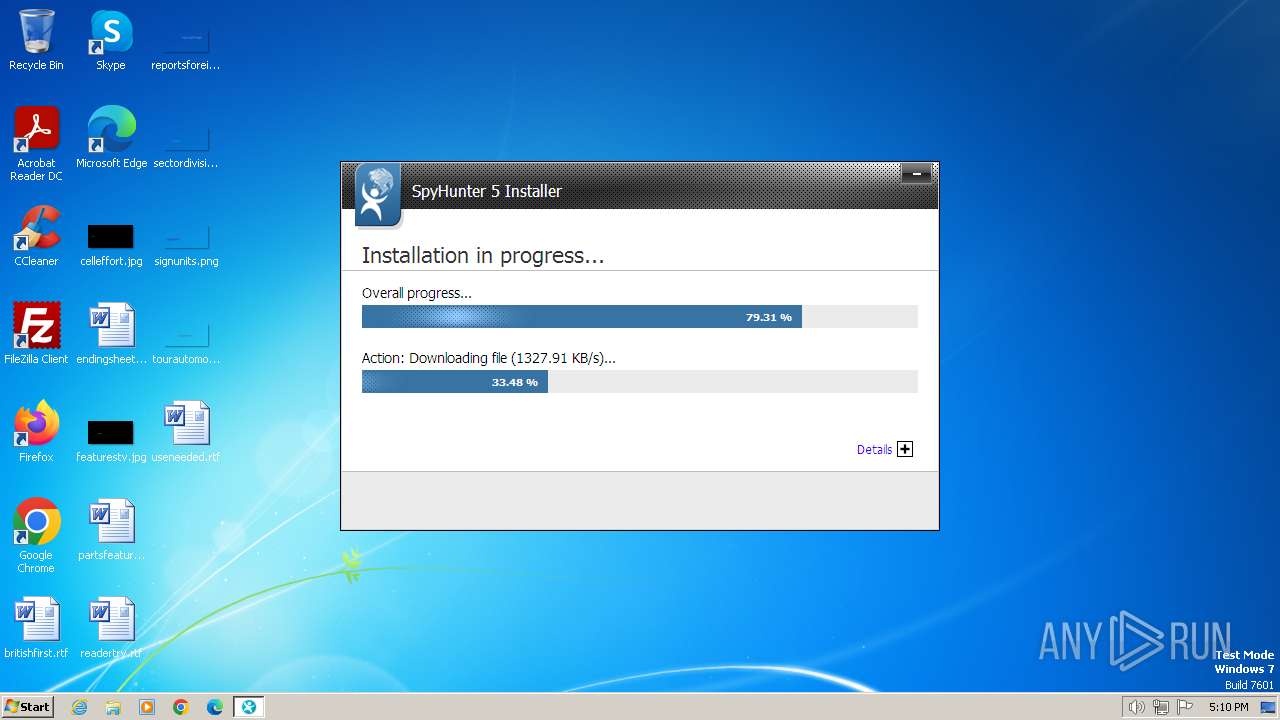Image resolution: width=1280 pixels, height=720 pixels.
Task: Click the "Action: Downloading file" status text
Action: (x=488, y=358)
